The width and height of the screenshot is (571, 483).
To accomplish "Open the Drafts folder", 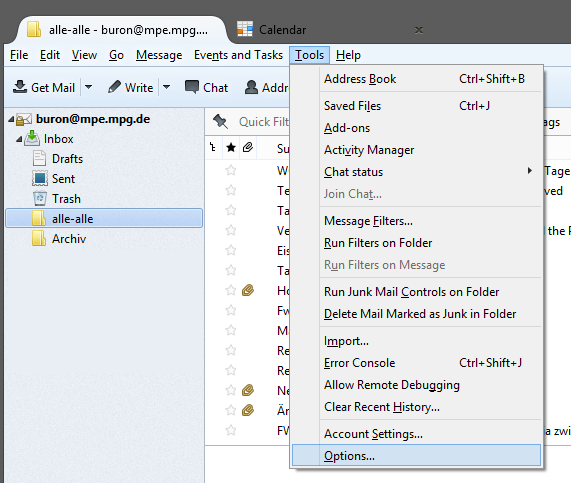I will 67,159.
